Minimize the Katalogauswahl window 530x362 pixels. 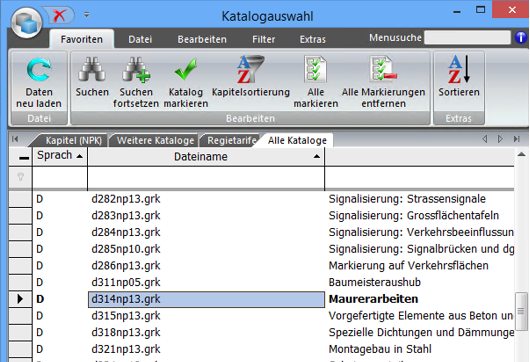(457, 11)
